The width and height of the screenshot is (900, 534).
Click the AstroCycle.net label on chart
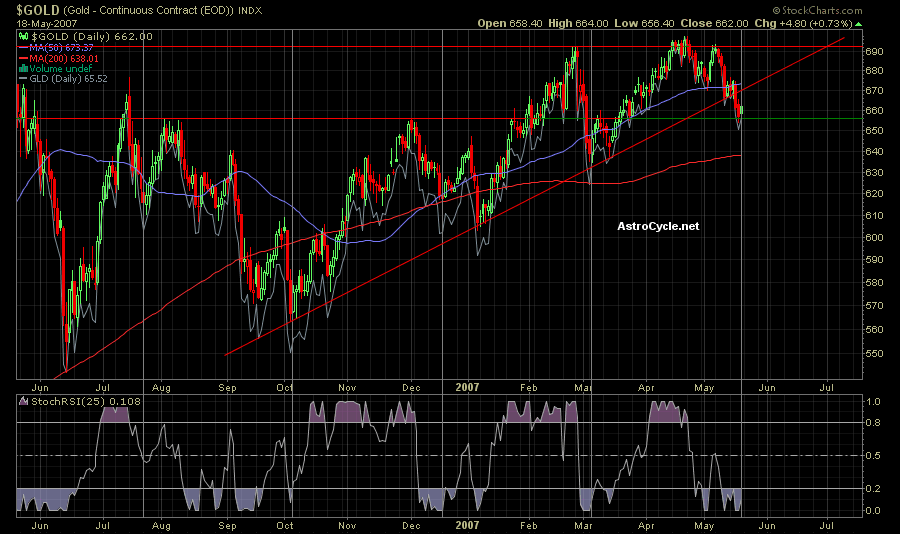coord(658,226)
